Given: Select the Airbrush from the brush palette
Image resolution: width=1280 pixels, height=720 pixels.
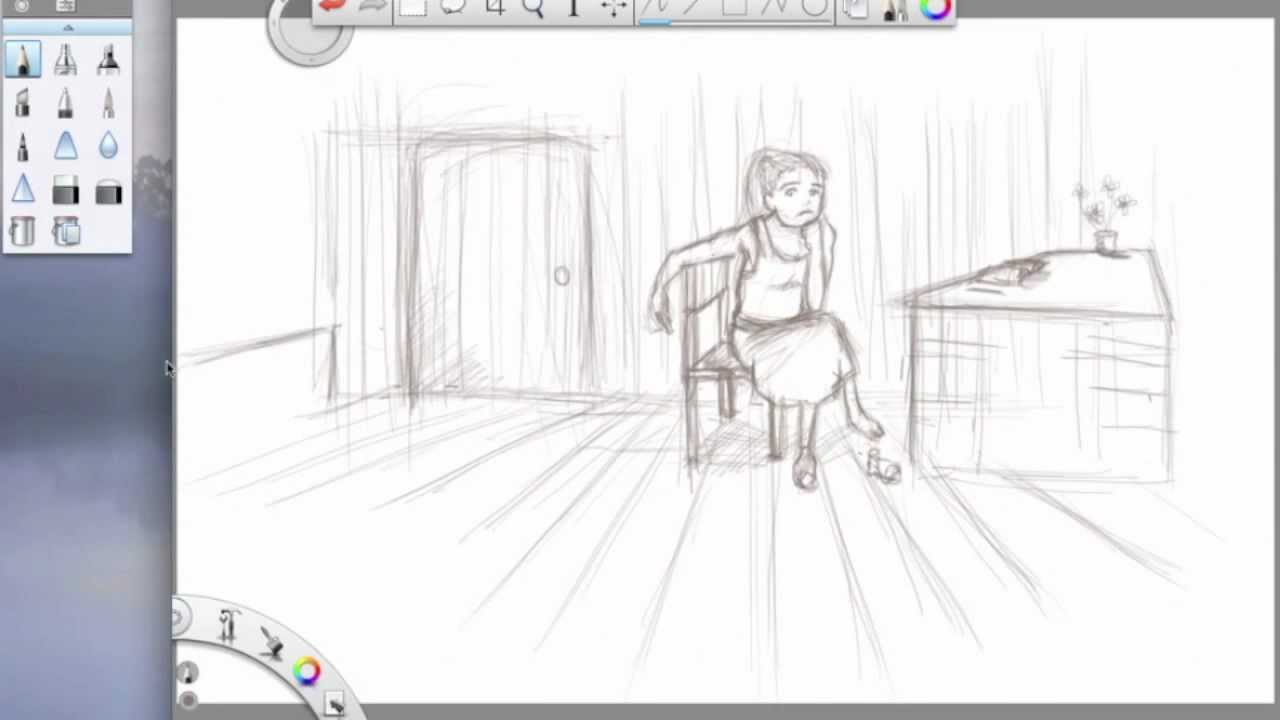Looking at the screenshot, I should 65,58.
